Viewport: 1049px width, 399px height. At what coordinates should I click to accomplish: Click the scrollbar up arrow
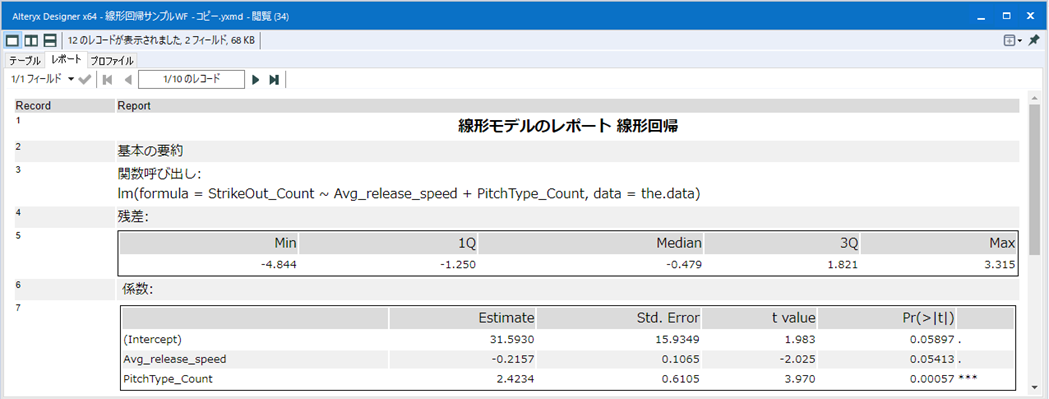pos(1035,99)
